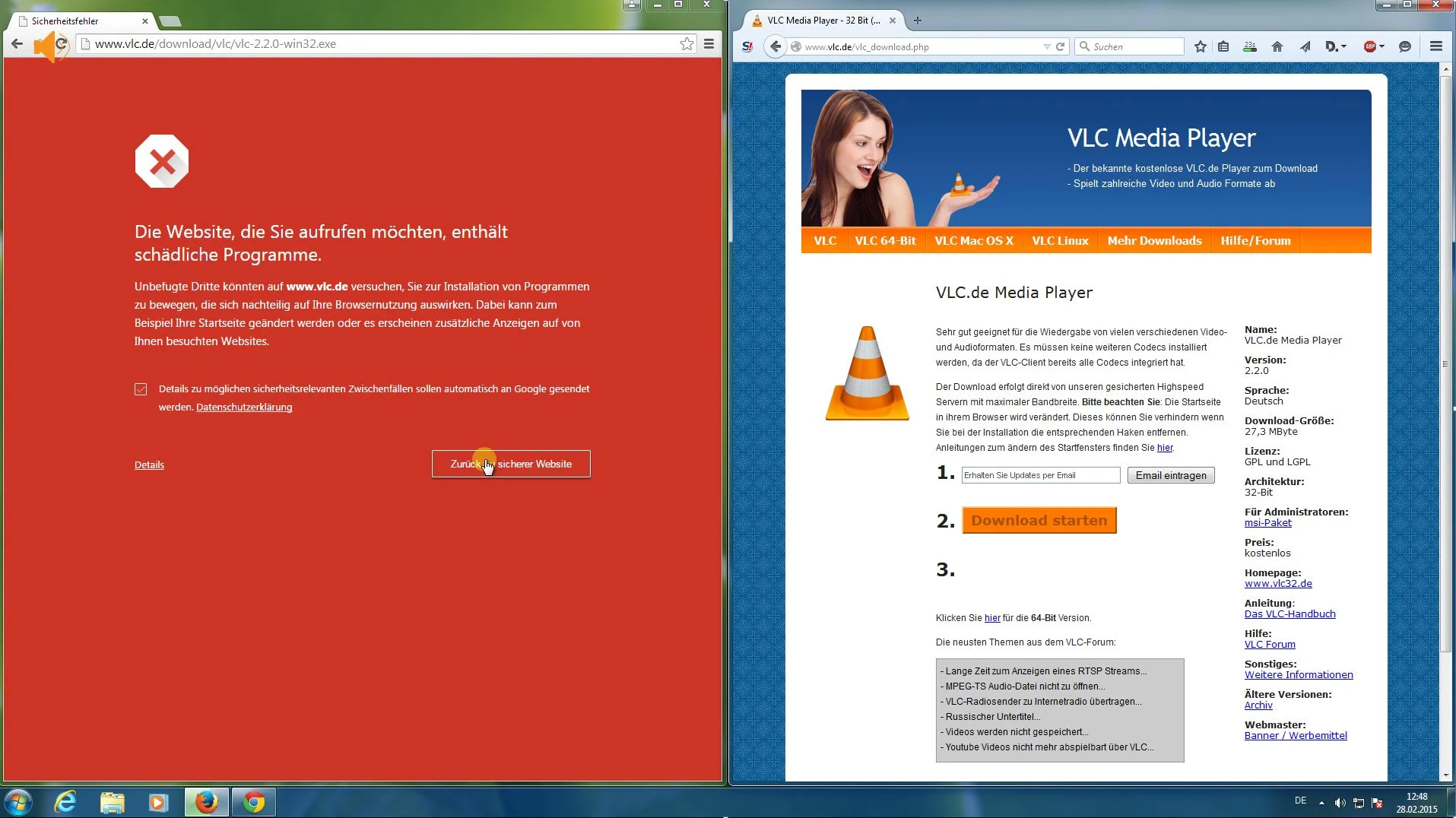
Task: Click Firefox's bookmark star icon
Action: (1200, 46)
